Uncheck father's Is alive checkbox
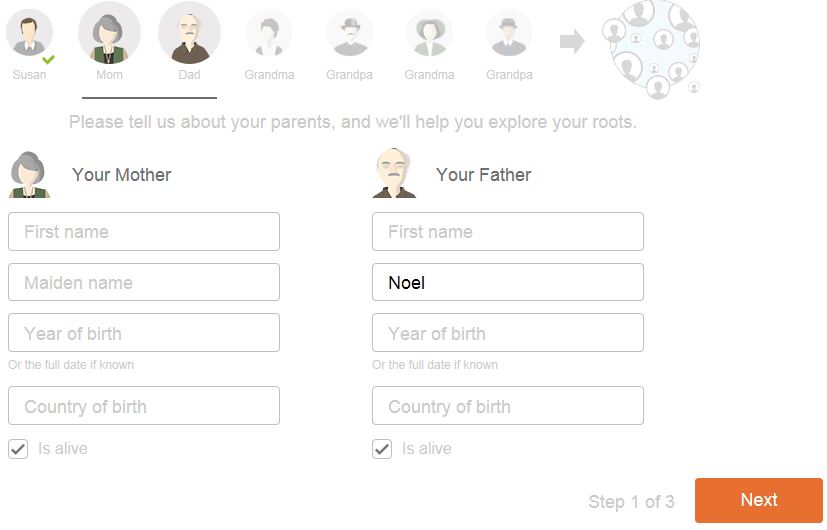 382,449
